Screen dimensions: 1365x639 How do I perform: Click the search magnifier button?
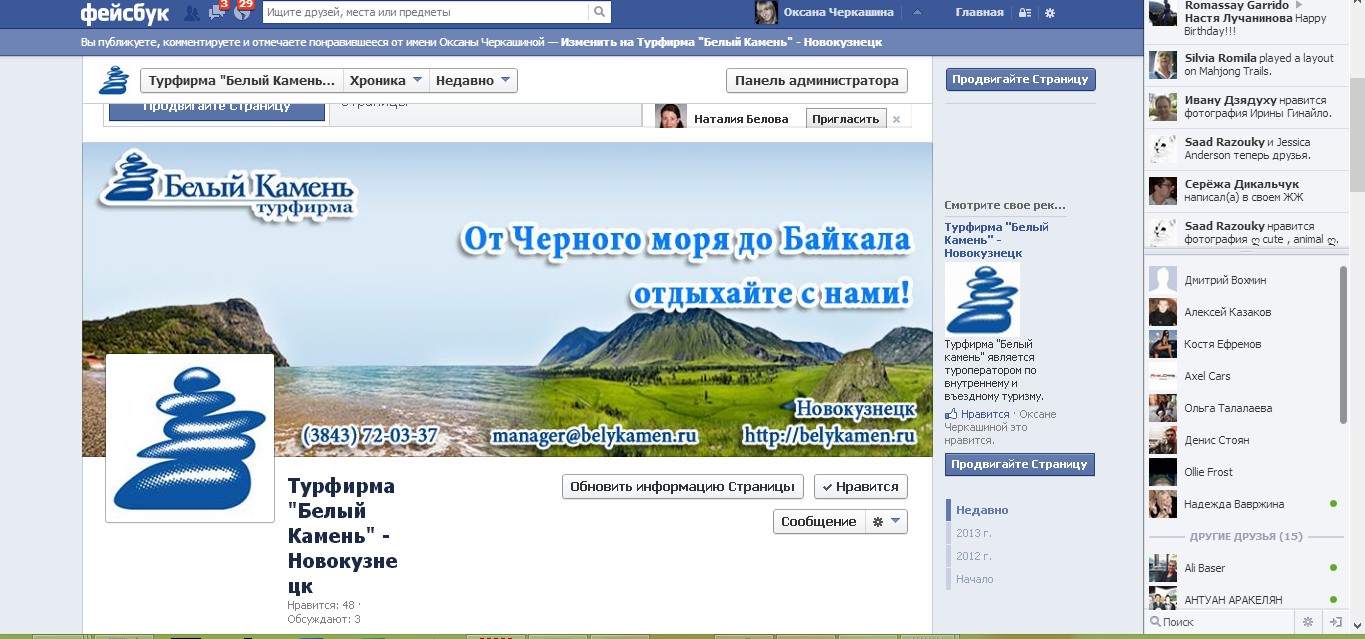tap(599, 12)
